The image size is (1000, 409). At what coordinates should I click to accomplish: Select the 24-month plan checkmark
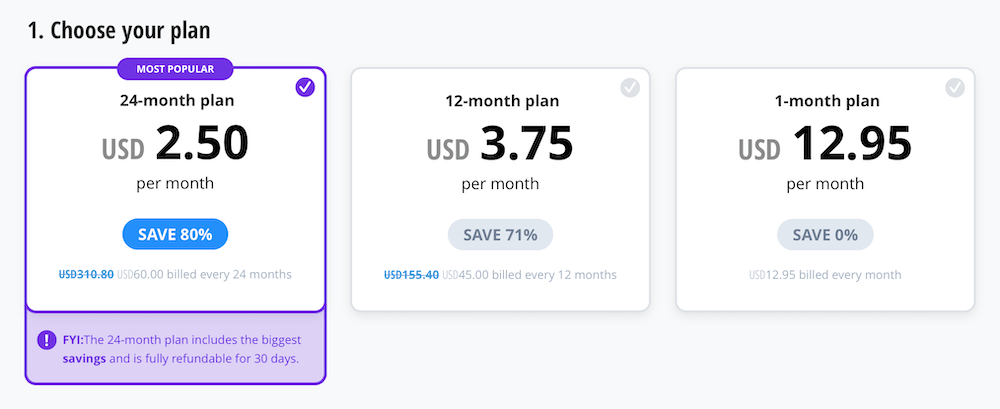pos(306,87)
